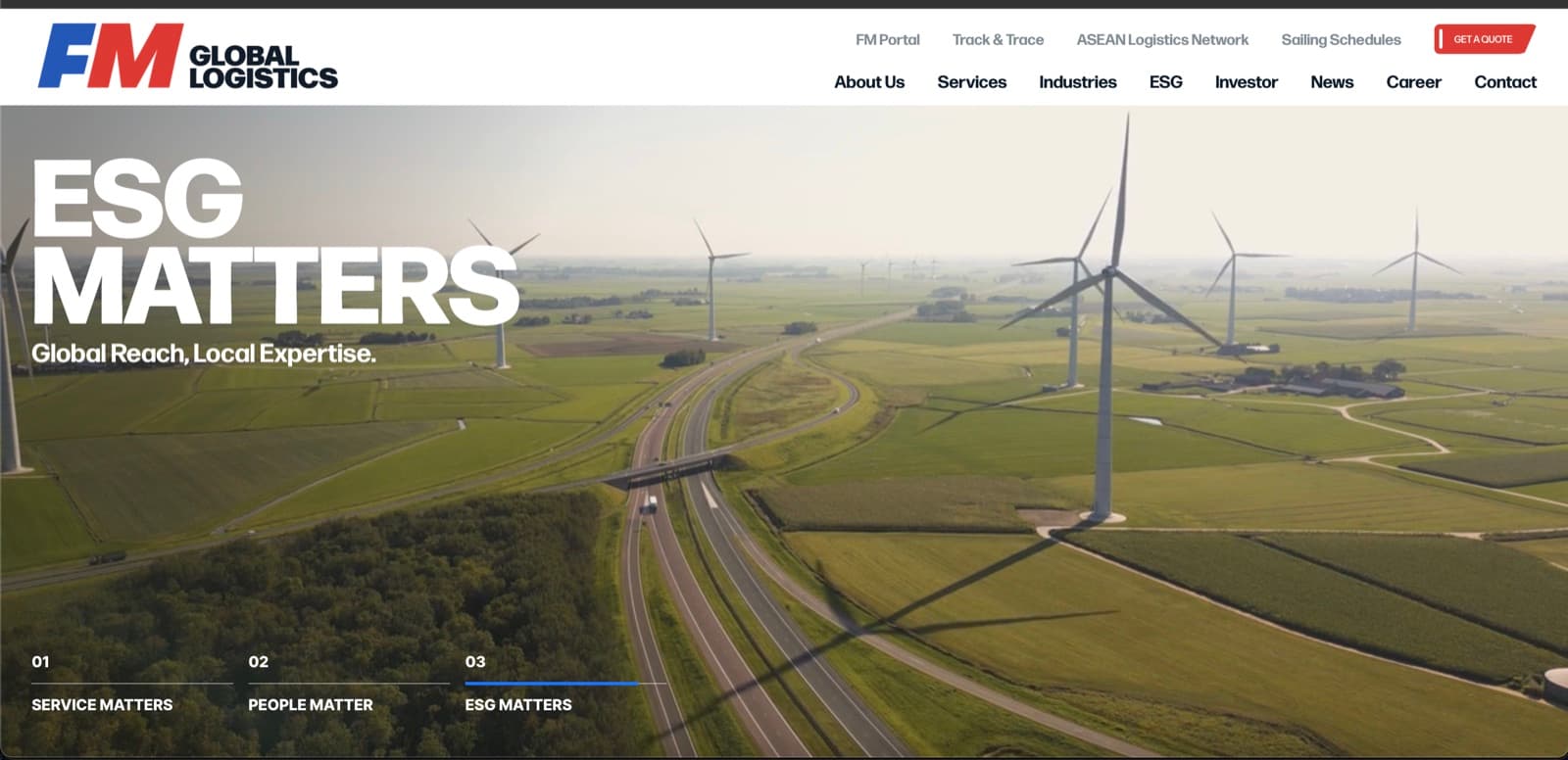
Task: Open the ASEAN Logistics Network link
Action: click(1162, 40)
